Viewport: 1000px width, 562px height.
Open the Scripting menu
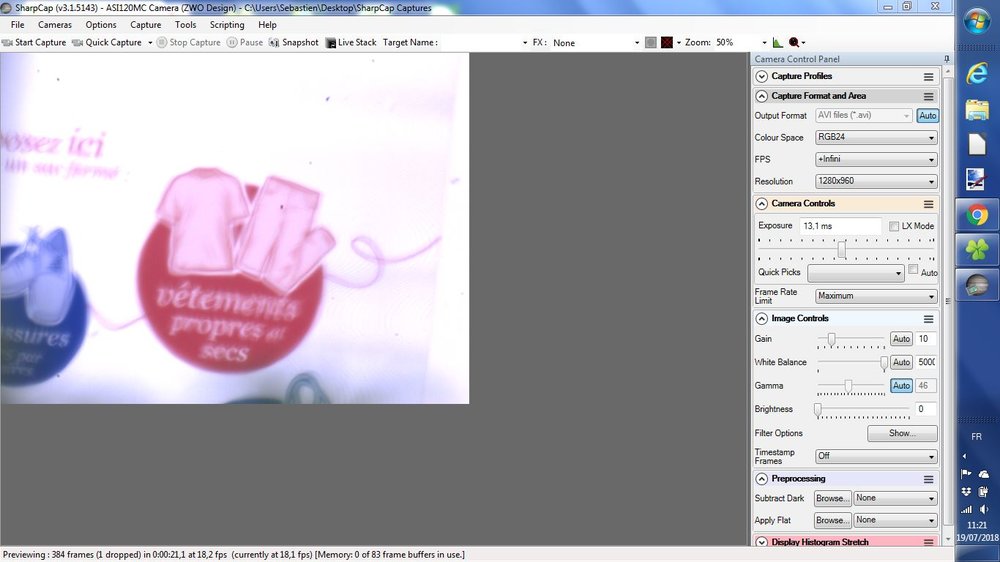point(227,25)
